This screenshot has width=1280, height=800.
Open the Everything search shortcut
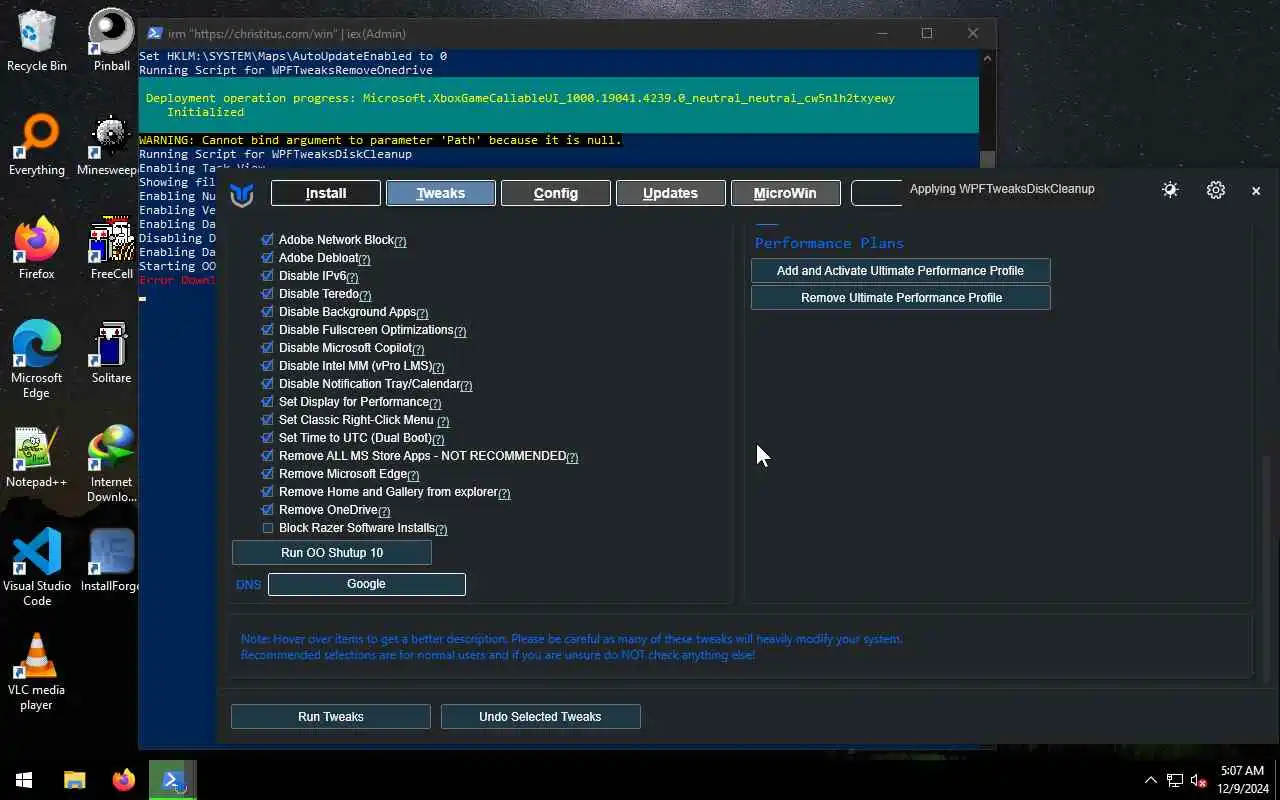point(37,144)
